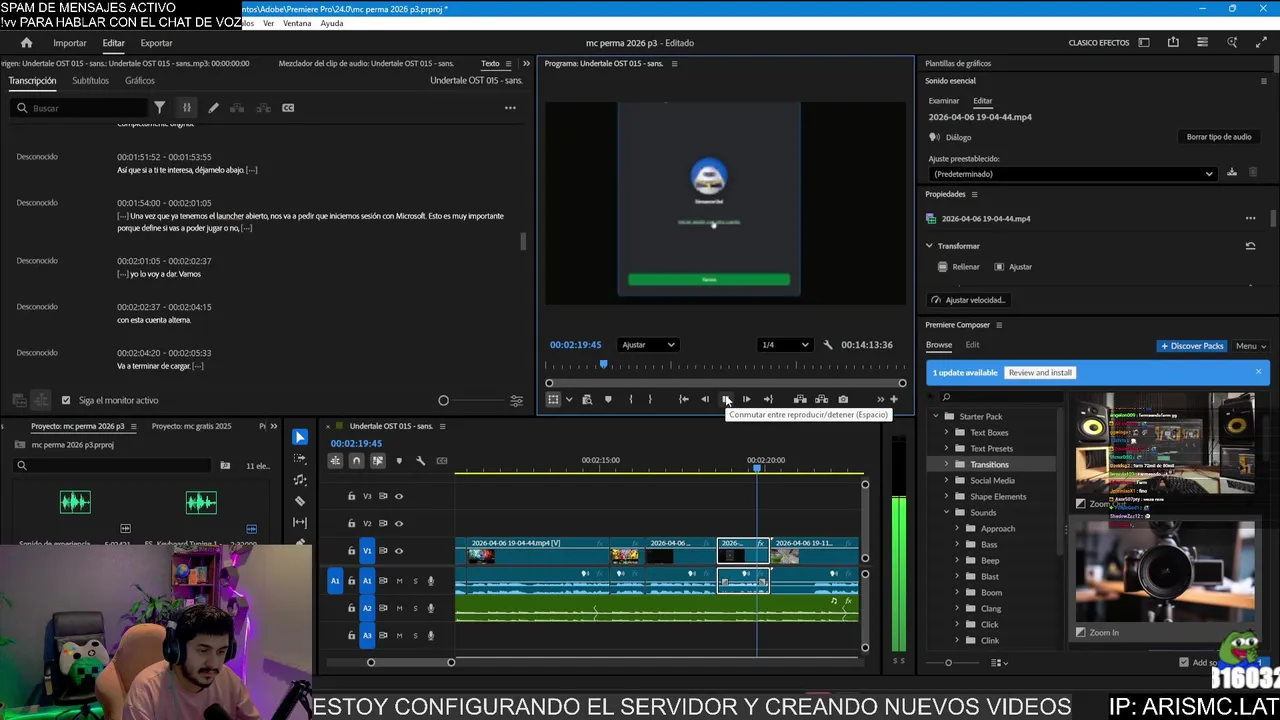The image size is (1280, 720).
Task: Click the Button Editor plus icon
Action: (894, 400)
